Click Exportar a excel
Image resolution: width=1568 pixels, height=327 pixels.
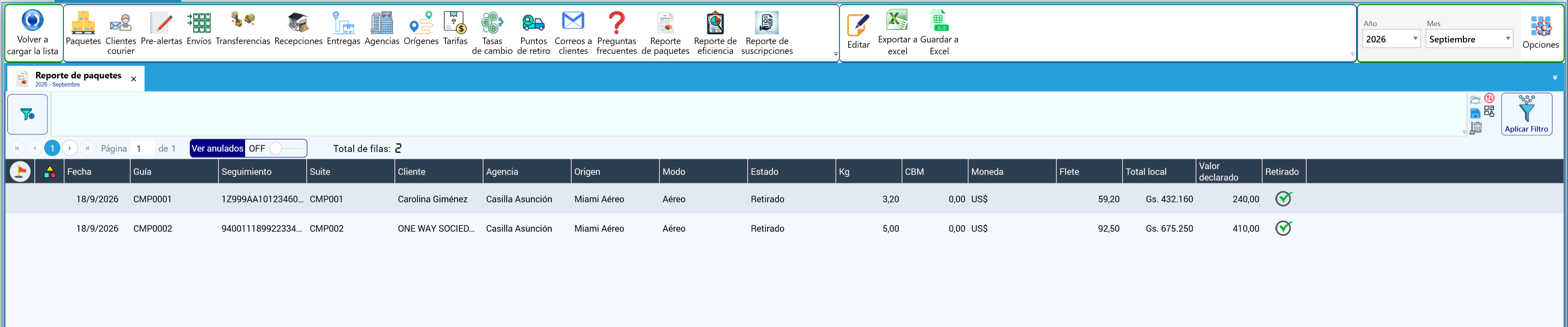(x=897, y=33)
